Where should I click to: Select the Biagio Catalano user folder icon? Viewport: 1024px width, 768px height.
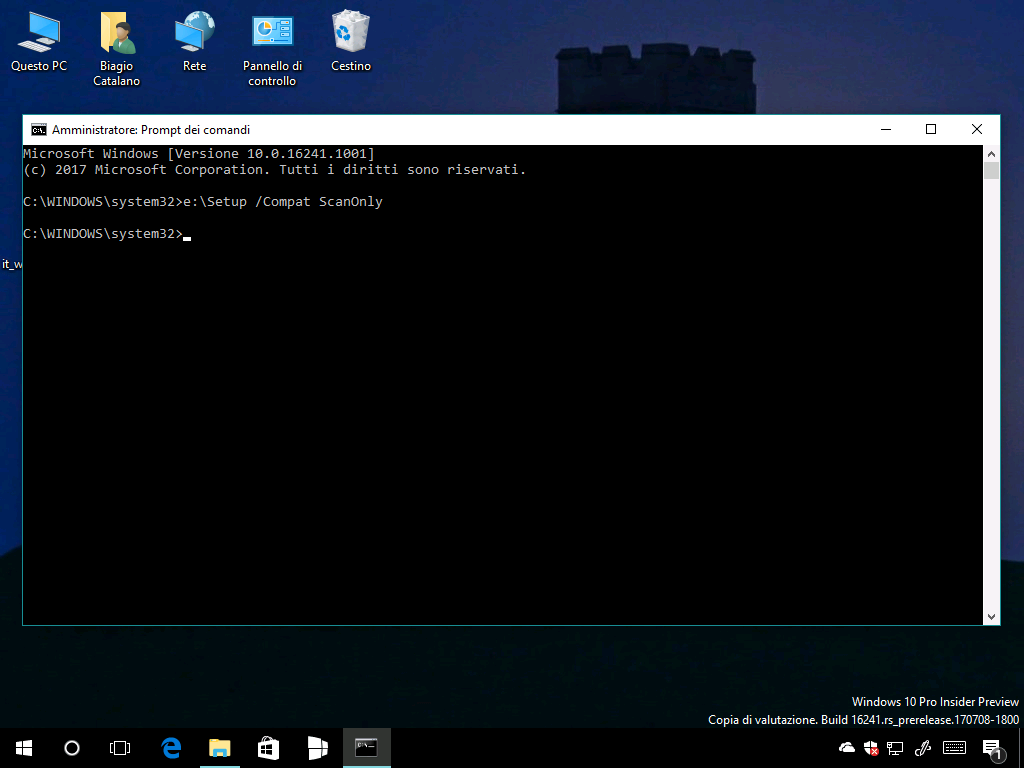pyautogui.click(x=116, y=49)
